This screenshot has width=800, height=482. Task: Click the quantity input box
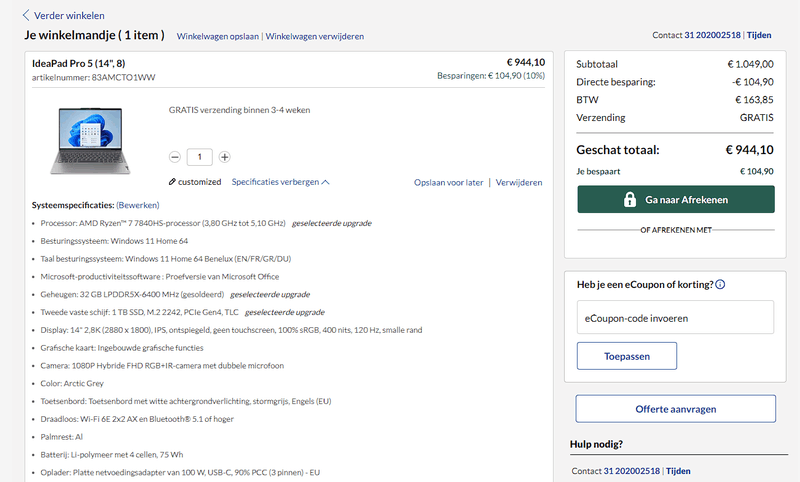[x=199, y=157]
